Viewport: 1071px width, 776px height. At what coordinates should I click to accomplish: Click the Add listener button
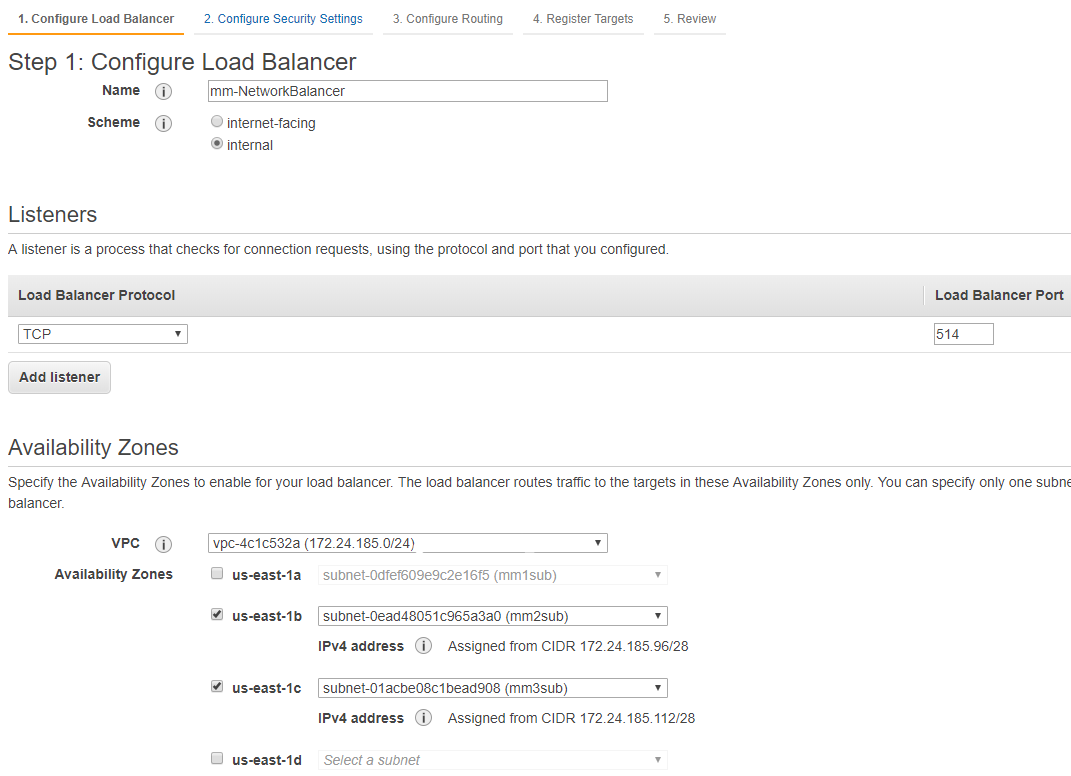pyautogui.click(x=60, y=377)
